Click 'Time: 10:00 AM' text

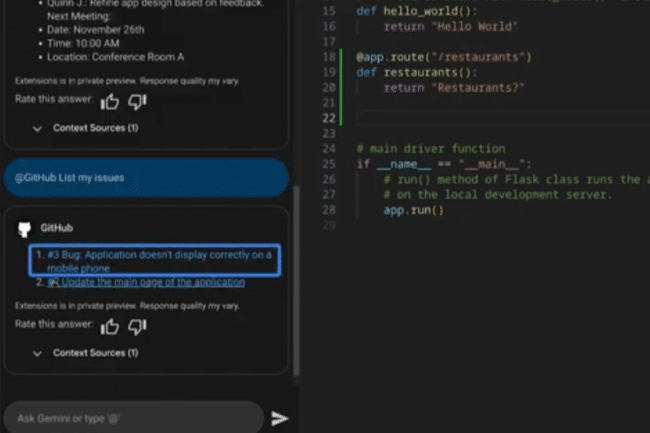[83, 44]
